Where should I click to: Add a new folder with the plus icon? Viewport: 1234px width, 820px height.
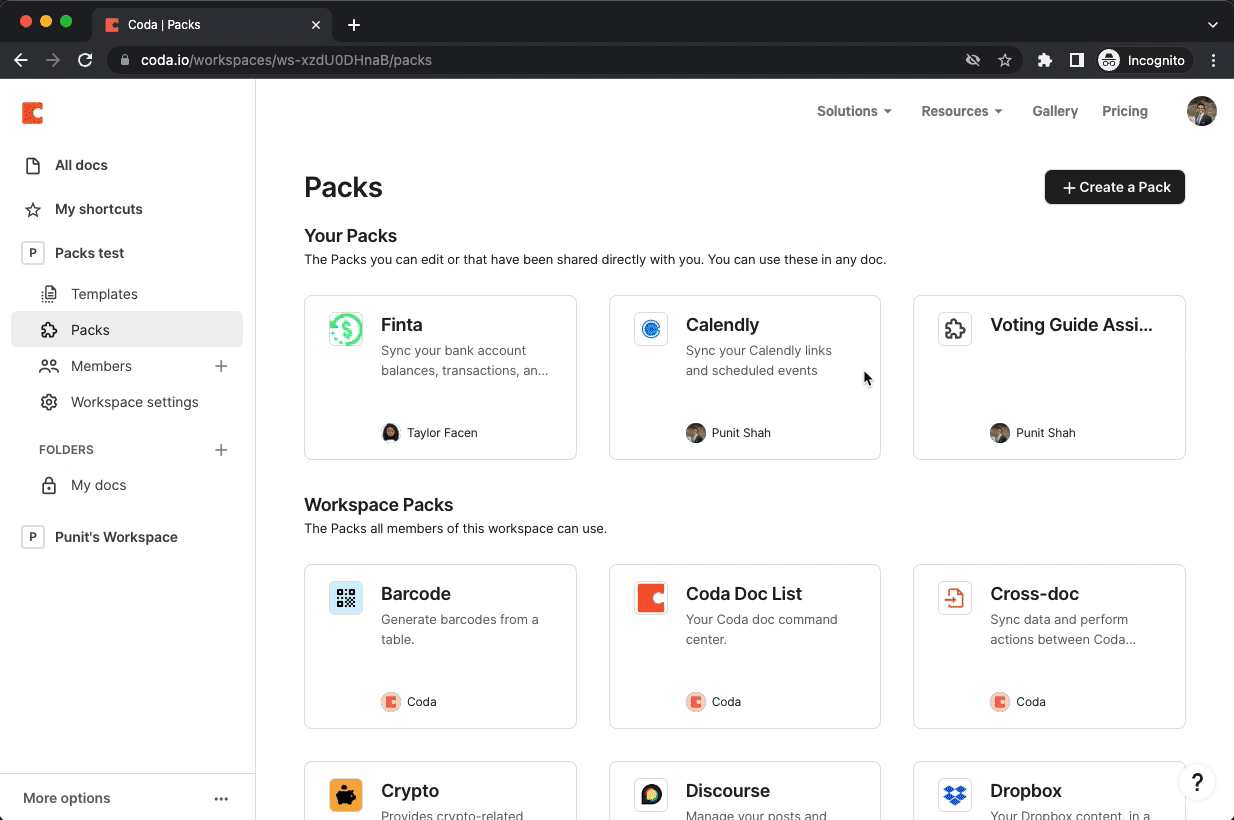coord(221,450)
